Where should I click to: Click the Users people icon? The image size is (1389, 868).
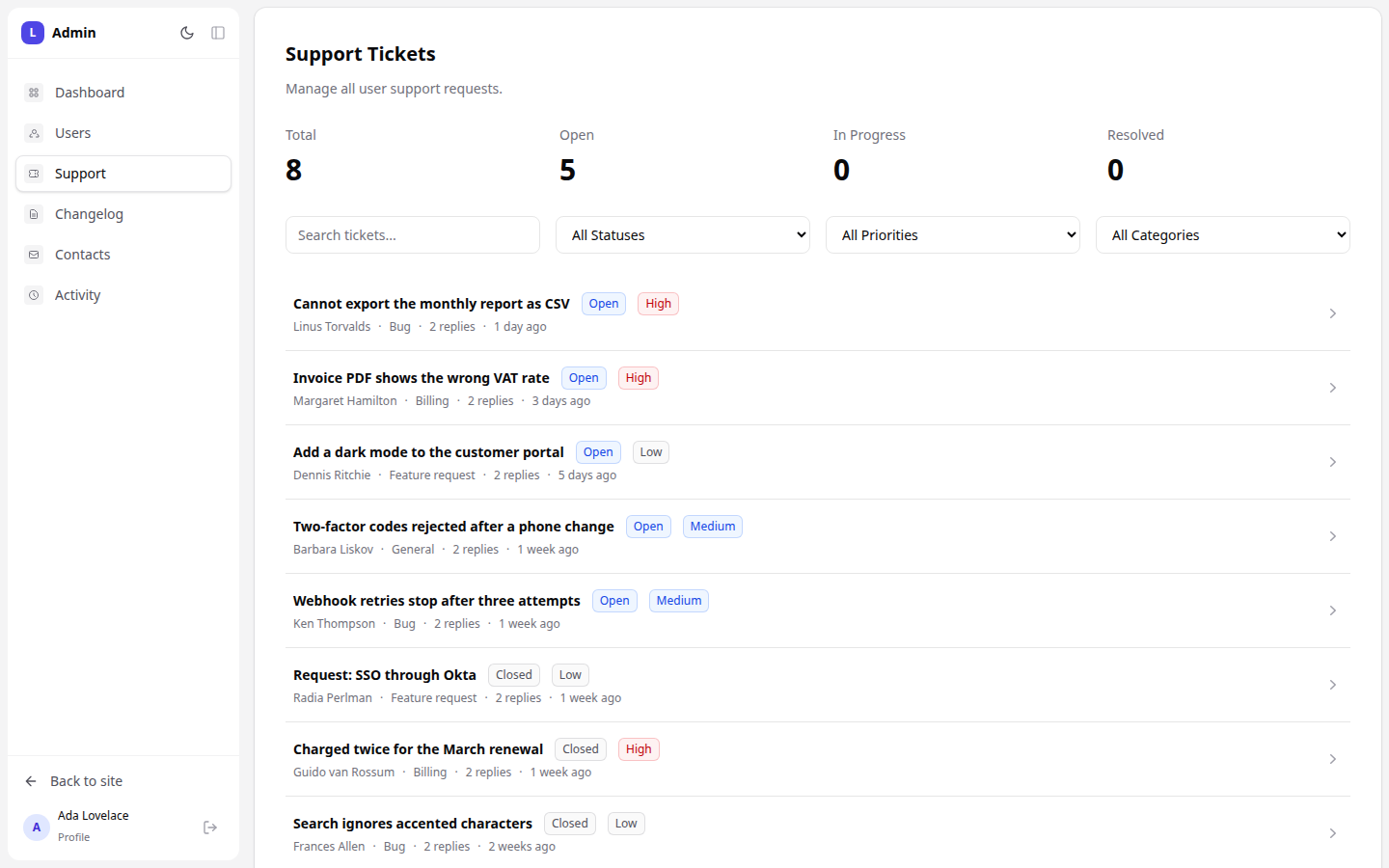(34, 133)
